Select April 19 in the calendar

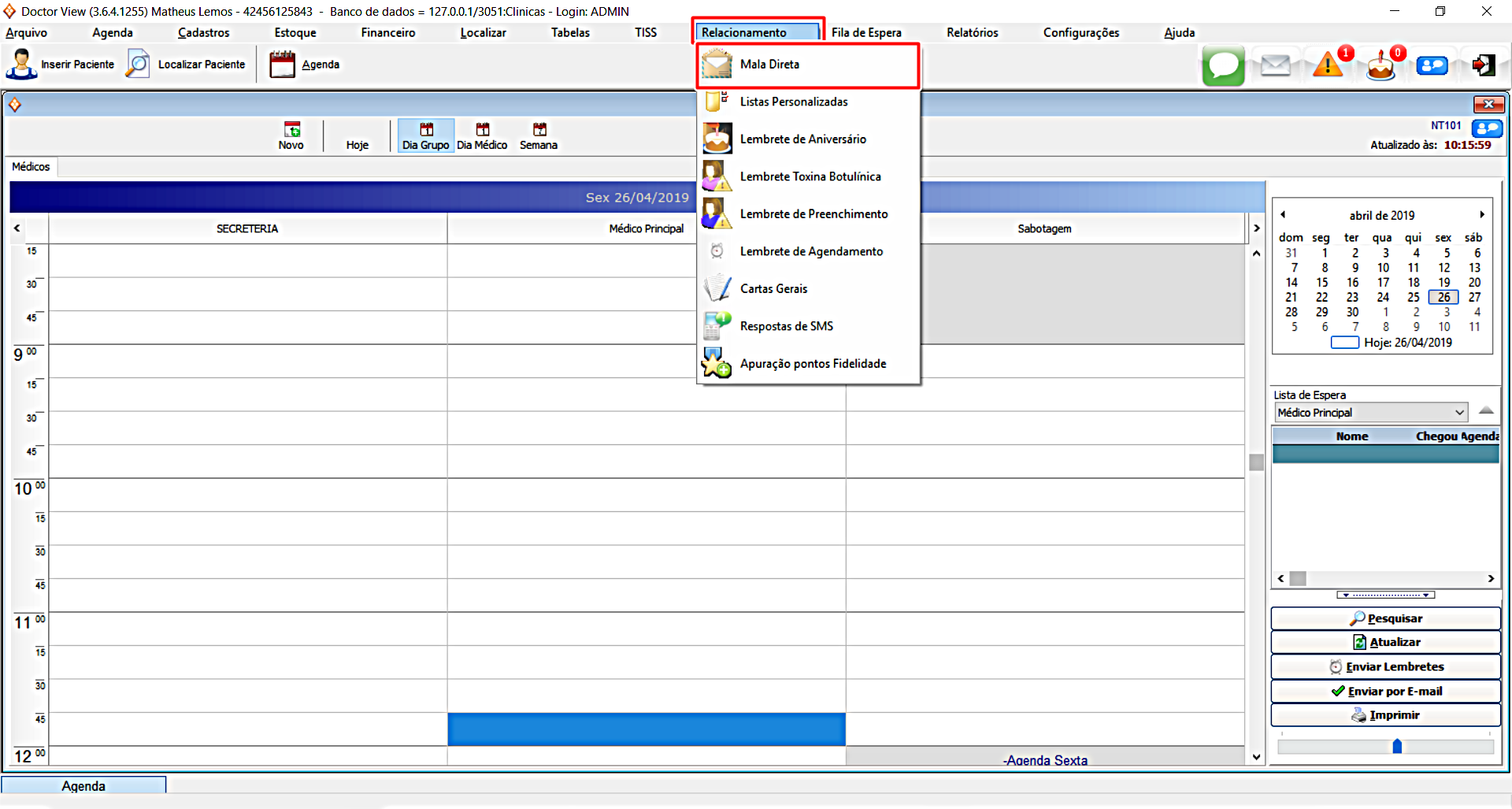[1443, 283]
